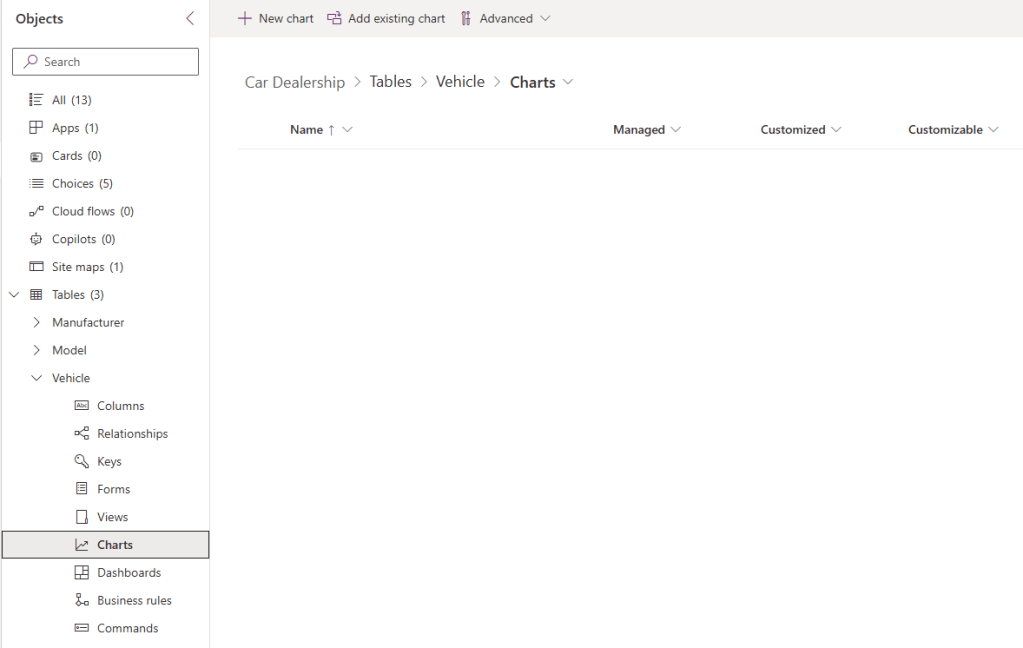Open the Name column sort dropdown
Viewport: 1023px width, 648px height.
point(343,129)
